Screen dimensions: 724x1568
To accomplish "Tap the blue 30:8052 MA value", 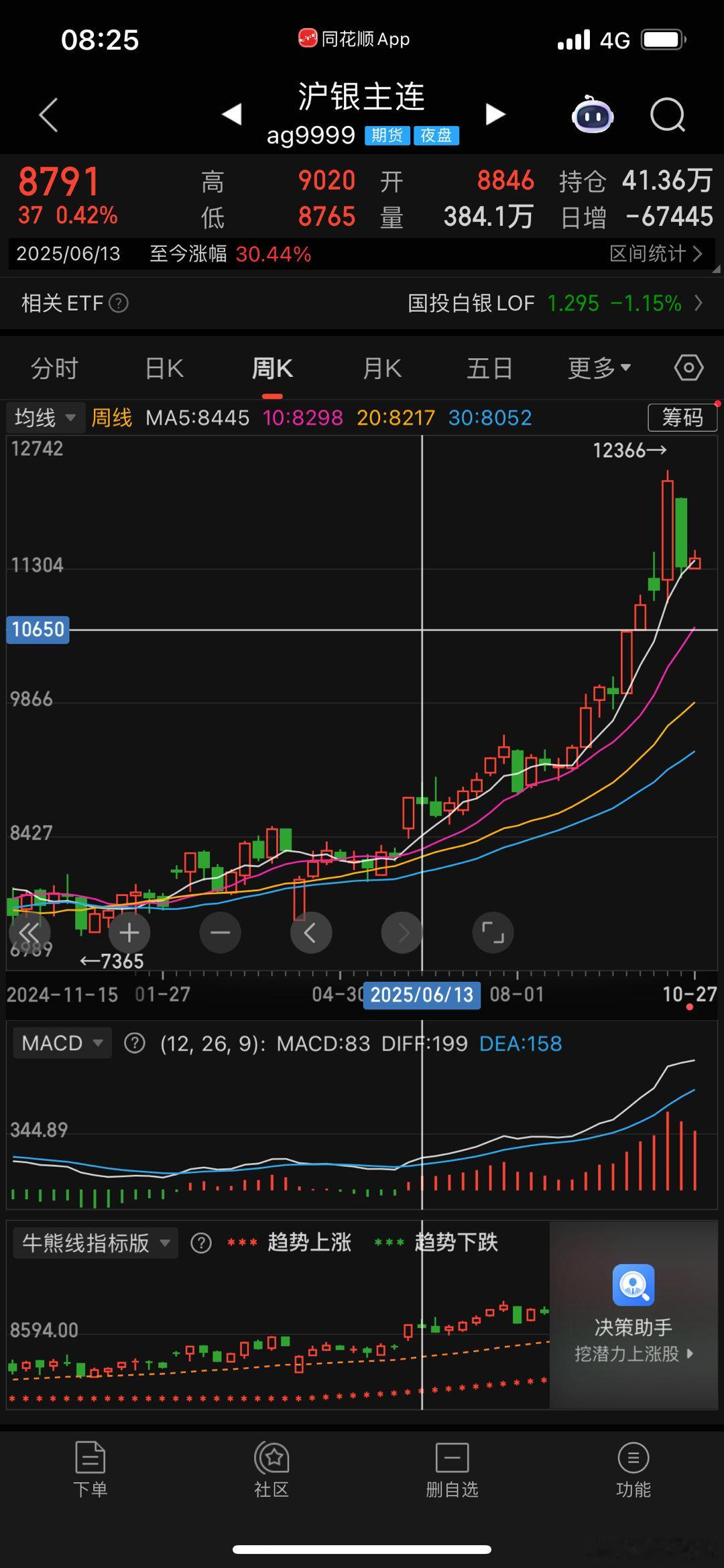I will point(490,418).
